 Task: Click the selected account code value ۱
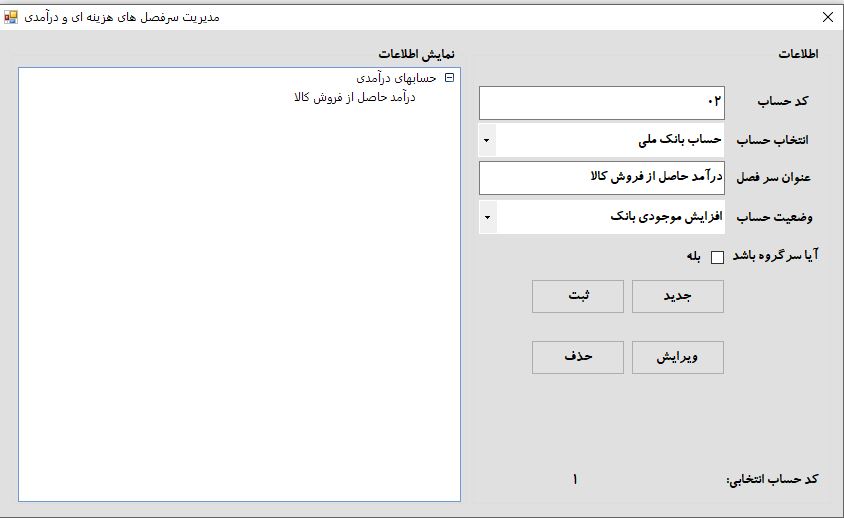coord(575,479)
